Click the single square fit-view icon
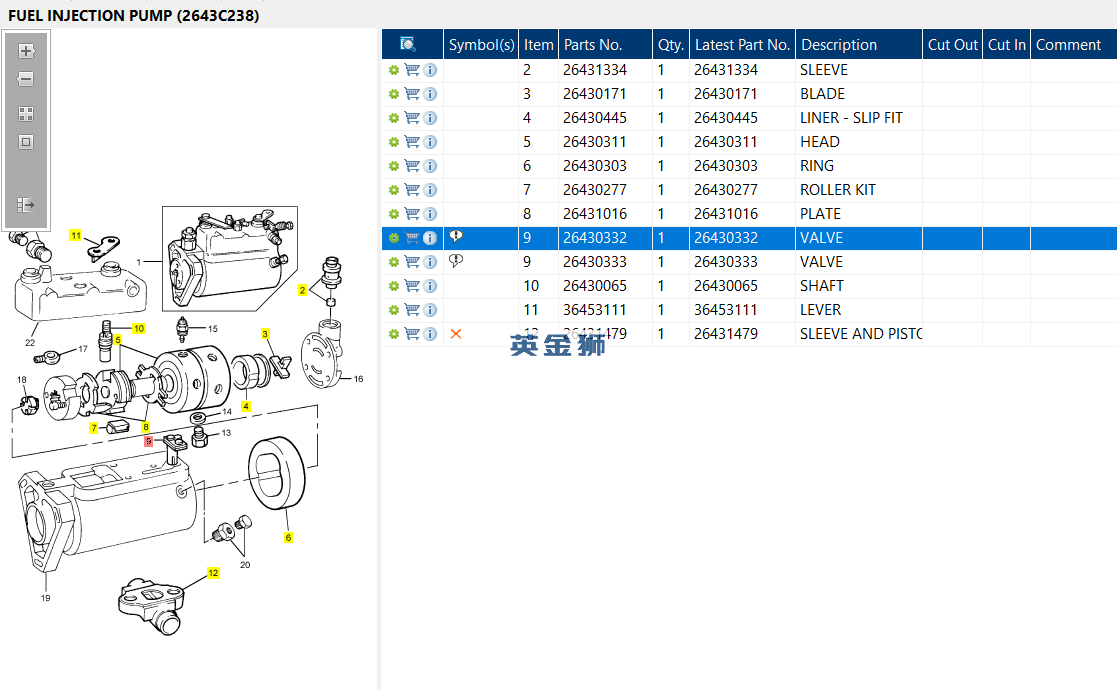Screen dimensions: 1117x690 point(26,142)
